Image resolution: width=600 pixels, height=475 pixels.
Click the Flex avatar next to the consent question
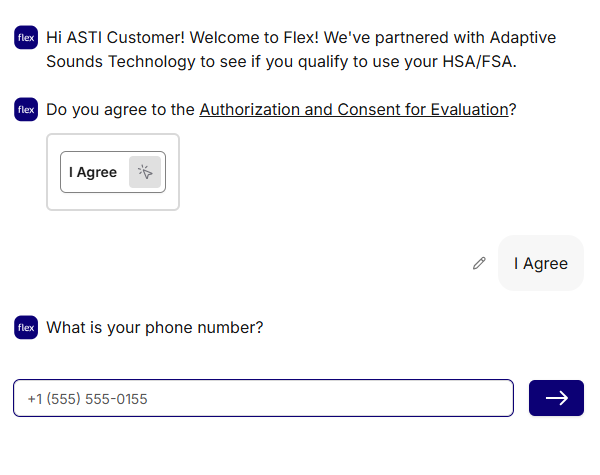click(x=26, y=110)
